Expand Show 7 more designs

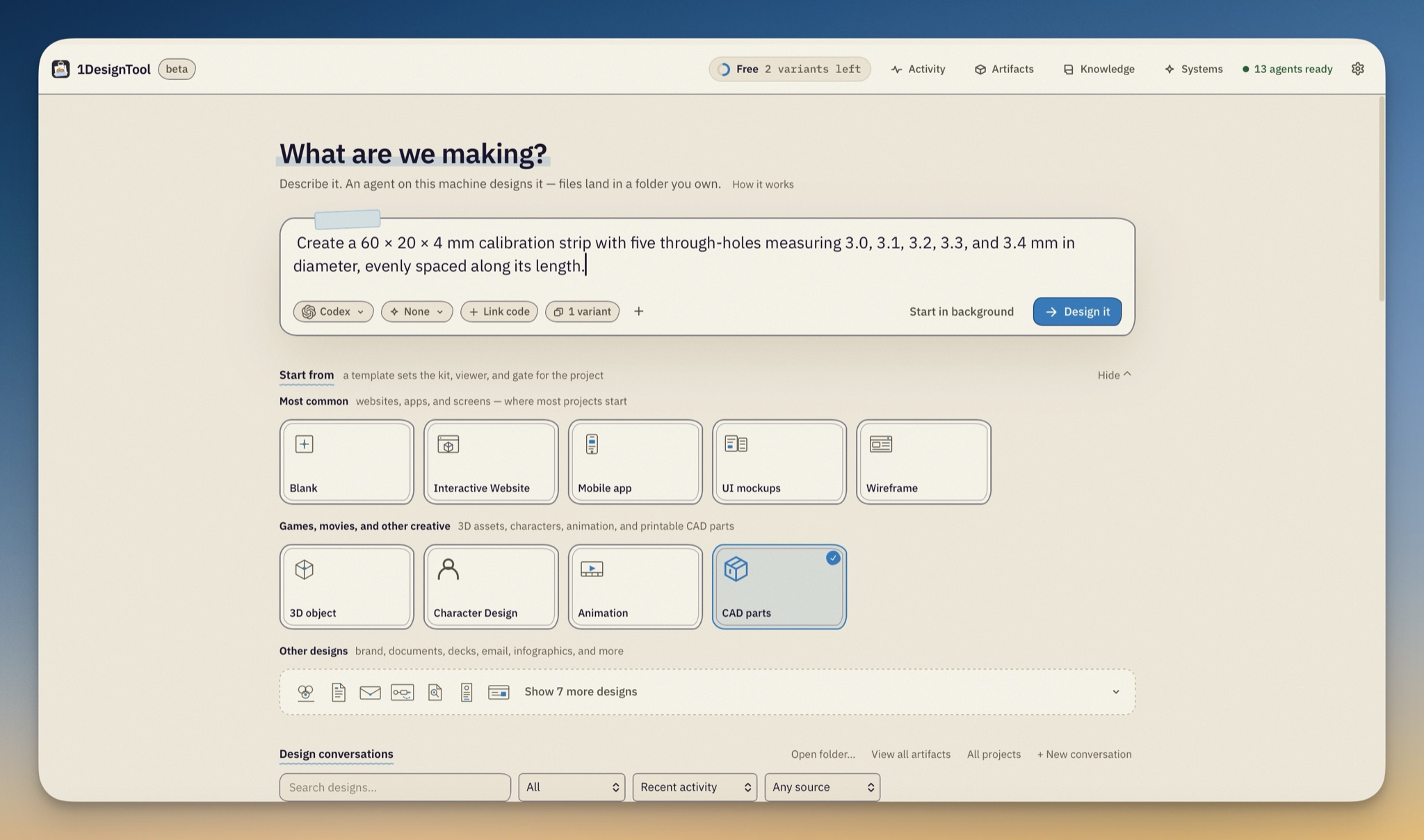tap(707, 692)
